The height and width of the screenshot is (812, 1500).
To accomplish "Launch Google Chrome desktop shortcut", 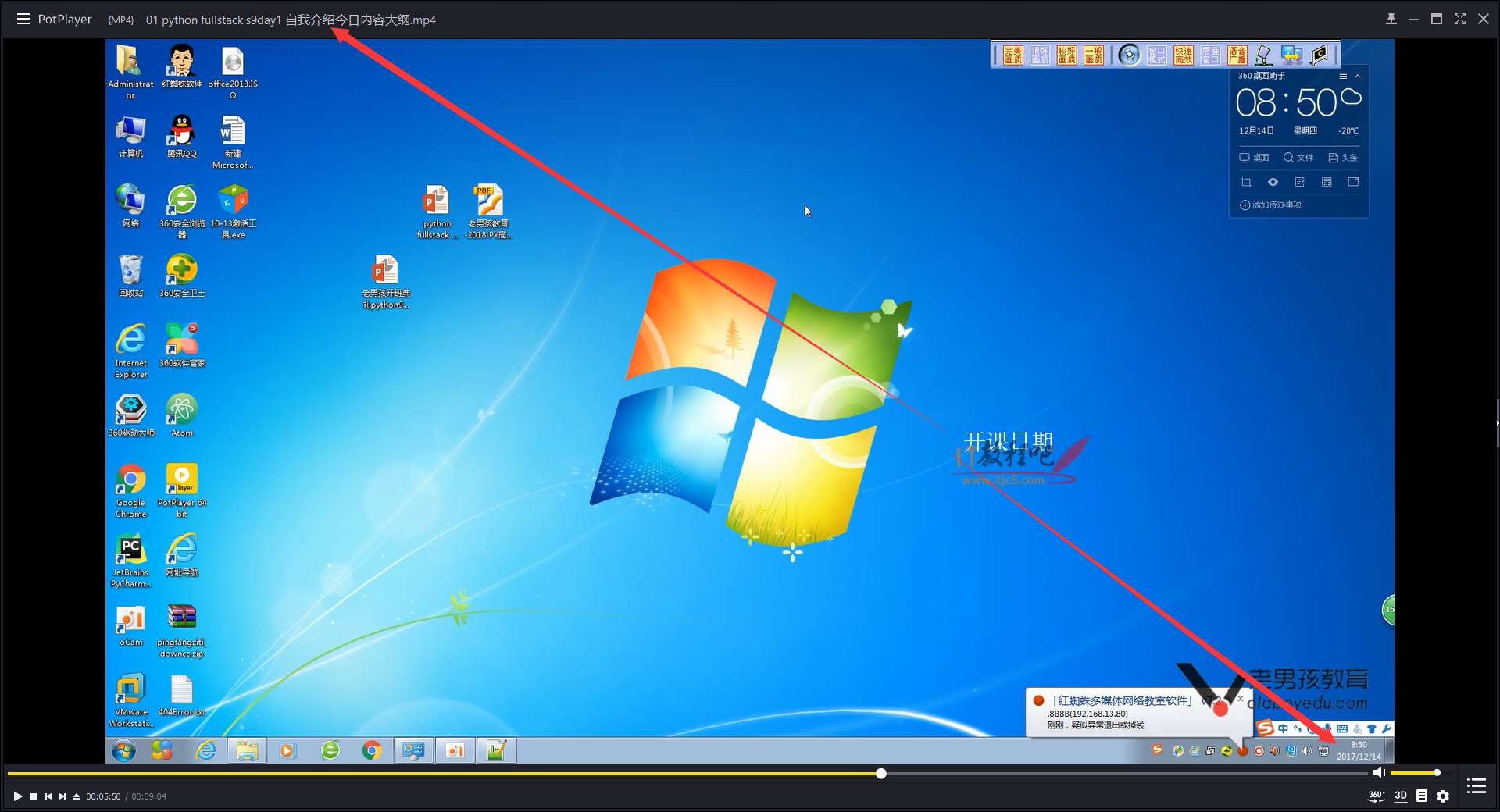I will (130, 491).
